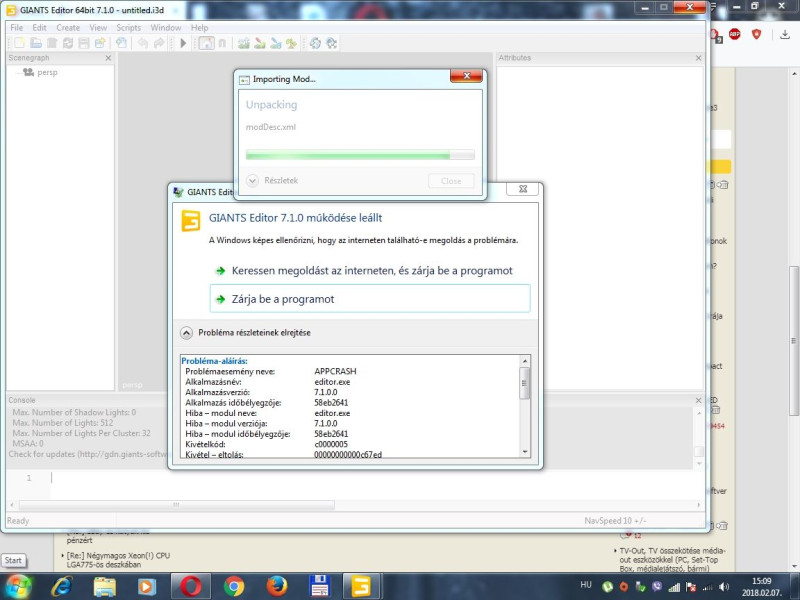Viewport: 800px width, 600px height.
Task: Toggle the magnet snap toolbar icon
Action: click(x=222, y=43)
